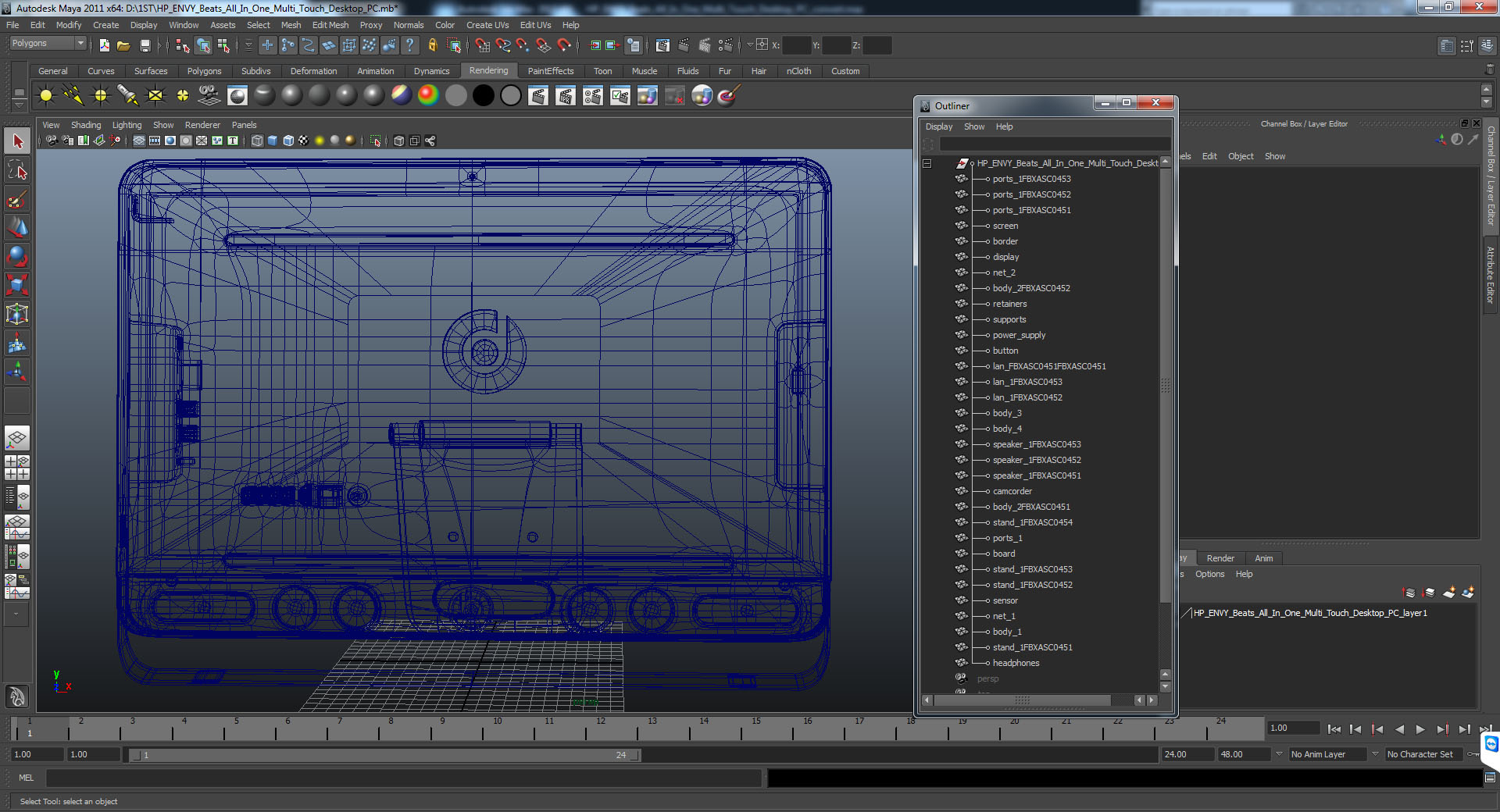Switch to four view layout icon
The height and width of the screenshot is (812, 1500).
pyautogui.click(x=17, y=467)
